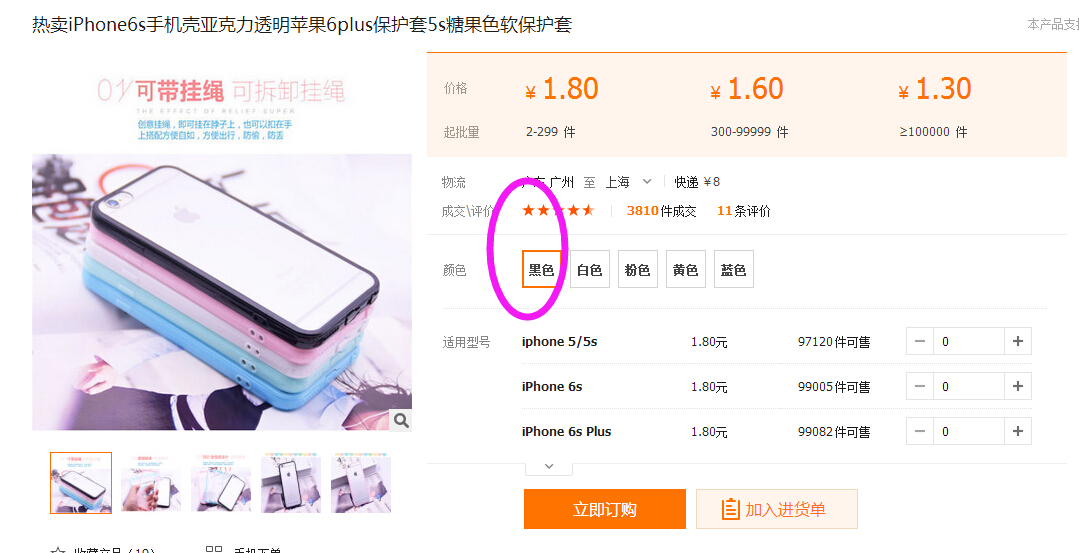
Task: Choose the 粉色 color option
Action: [x=638, y=270]
